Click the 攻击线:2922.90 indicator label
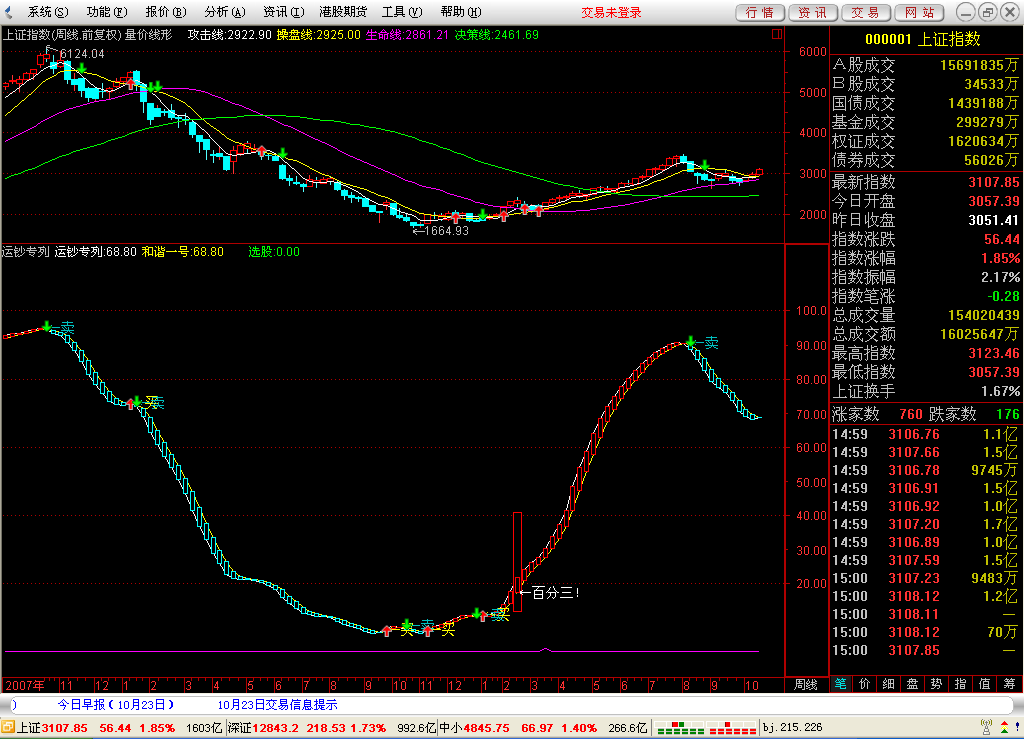The image size is (1024, 739). [229, 35]
